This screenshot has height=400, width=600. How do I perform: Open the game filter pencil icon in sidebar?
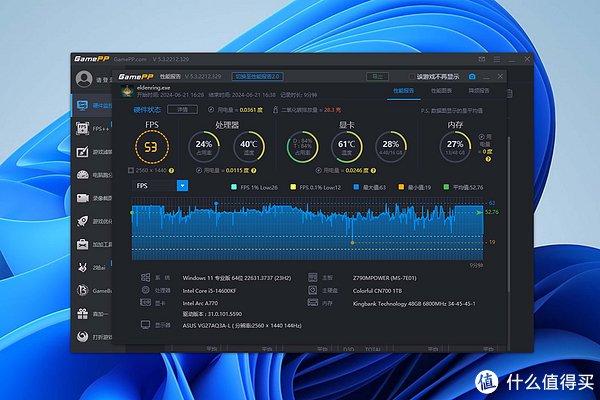(83, 152)
